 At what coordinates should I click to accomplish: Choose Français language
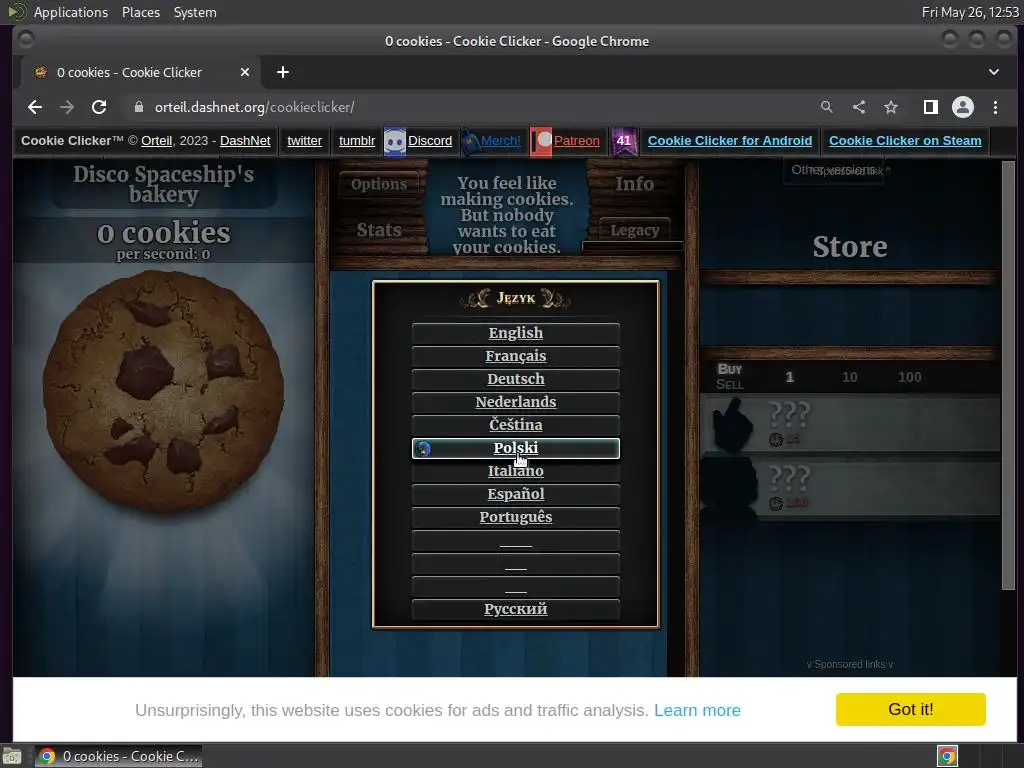coord(516,356)
